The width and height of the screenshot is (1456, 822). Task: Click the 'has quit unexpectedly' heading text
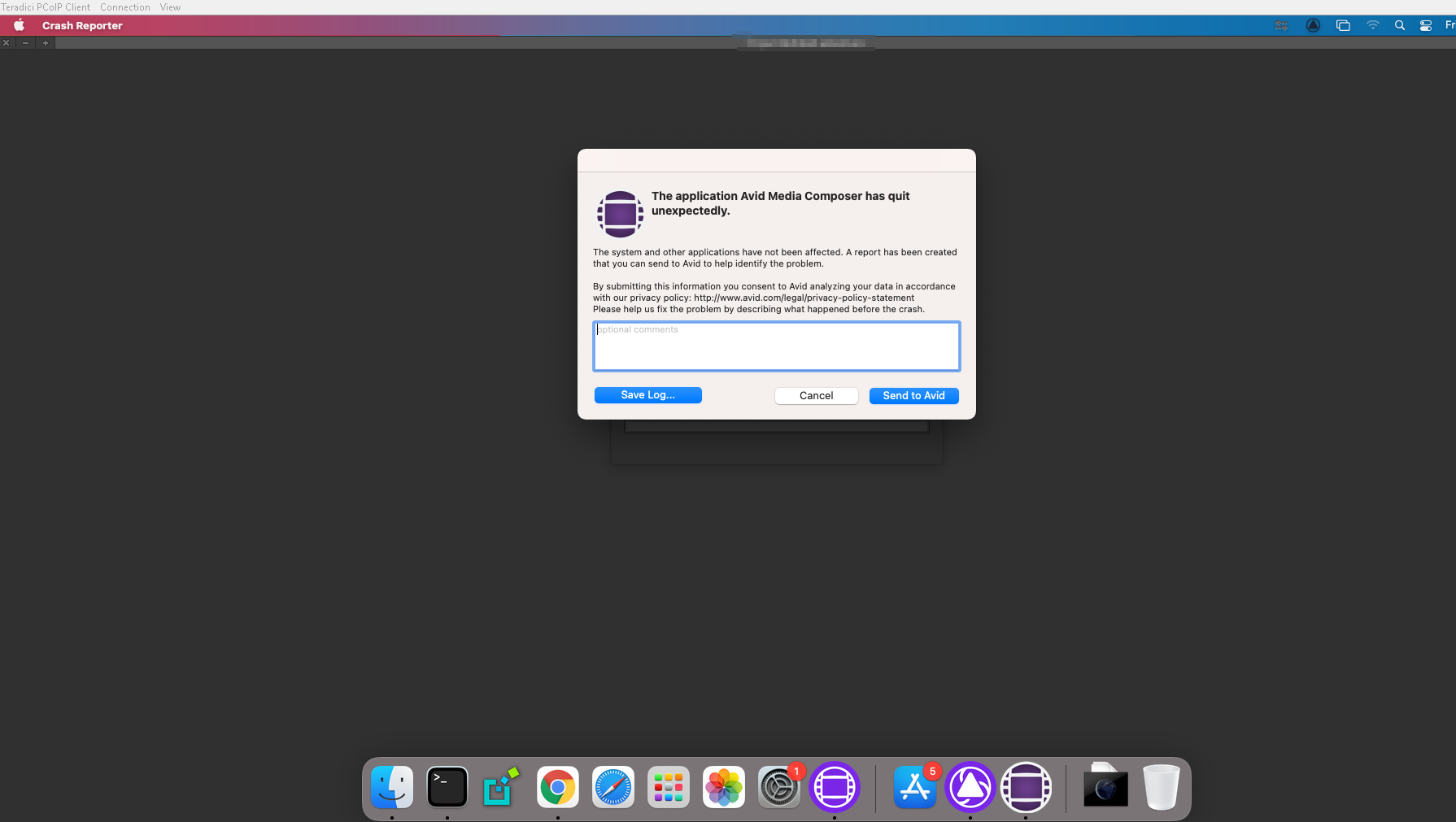pyautogui.click(x=781, y=203)
